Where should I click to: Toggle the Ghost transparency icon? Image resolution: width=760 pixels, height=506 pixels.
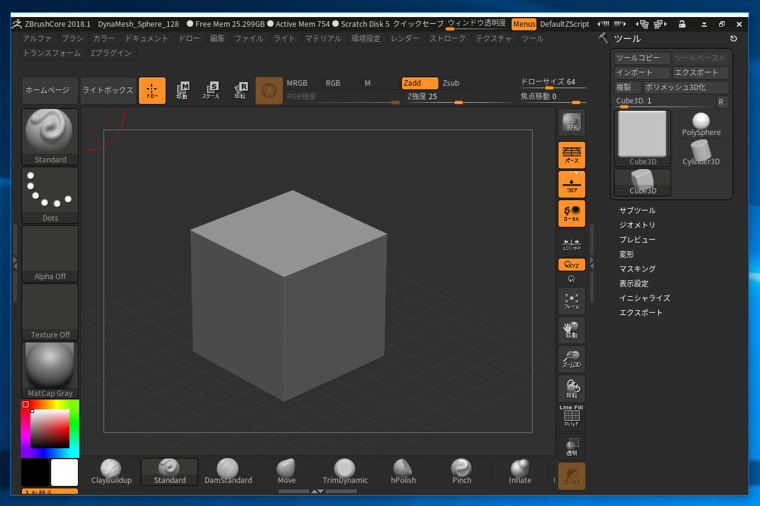pyautogui.click(x=572, y=476)
